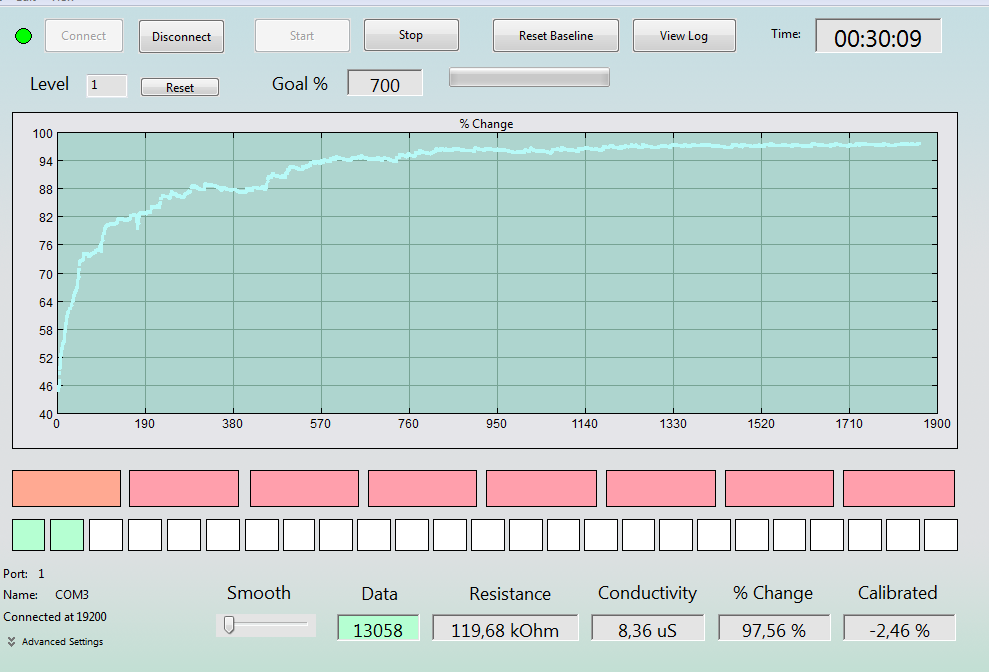This screenshot has height=672, width=989.
Task: Click the Calibrated value -2,46 %
Action: (899, 630)
